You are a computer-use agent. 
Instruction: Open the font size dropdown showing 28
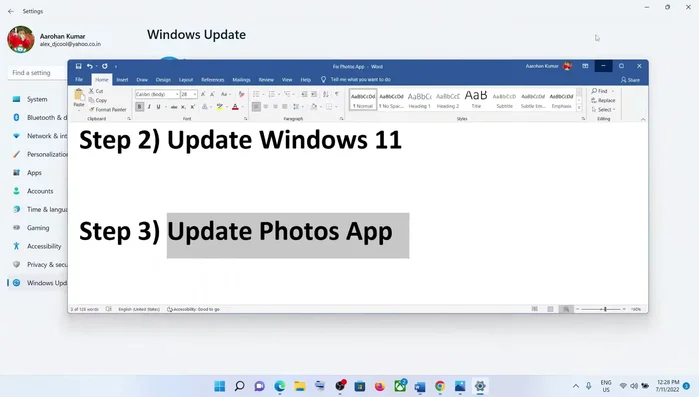point(195,94)
